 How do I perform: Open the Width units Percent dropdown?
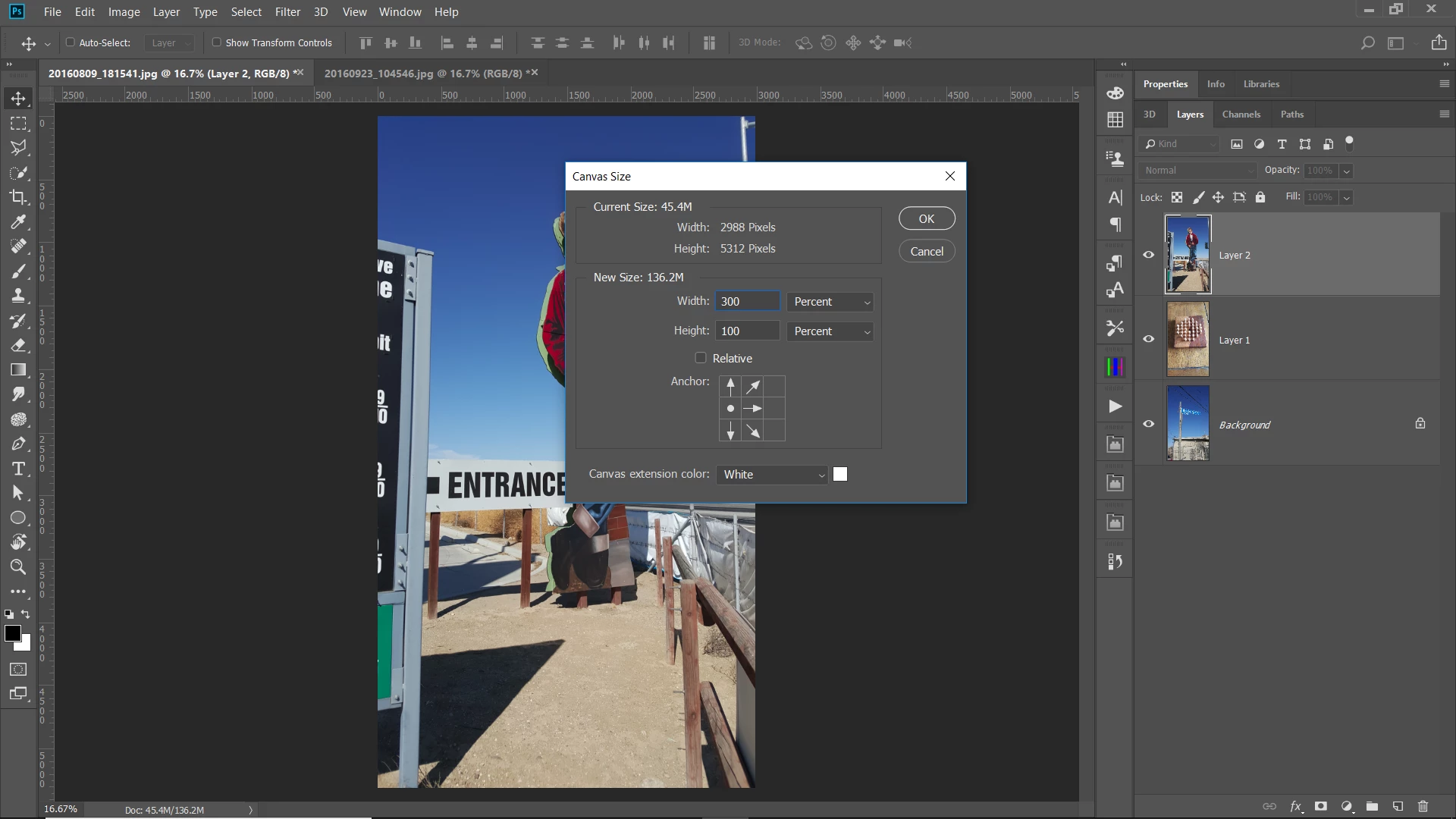[x=830, y=302]
